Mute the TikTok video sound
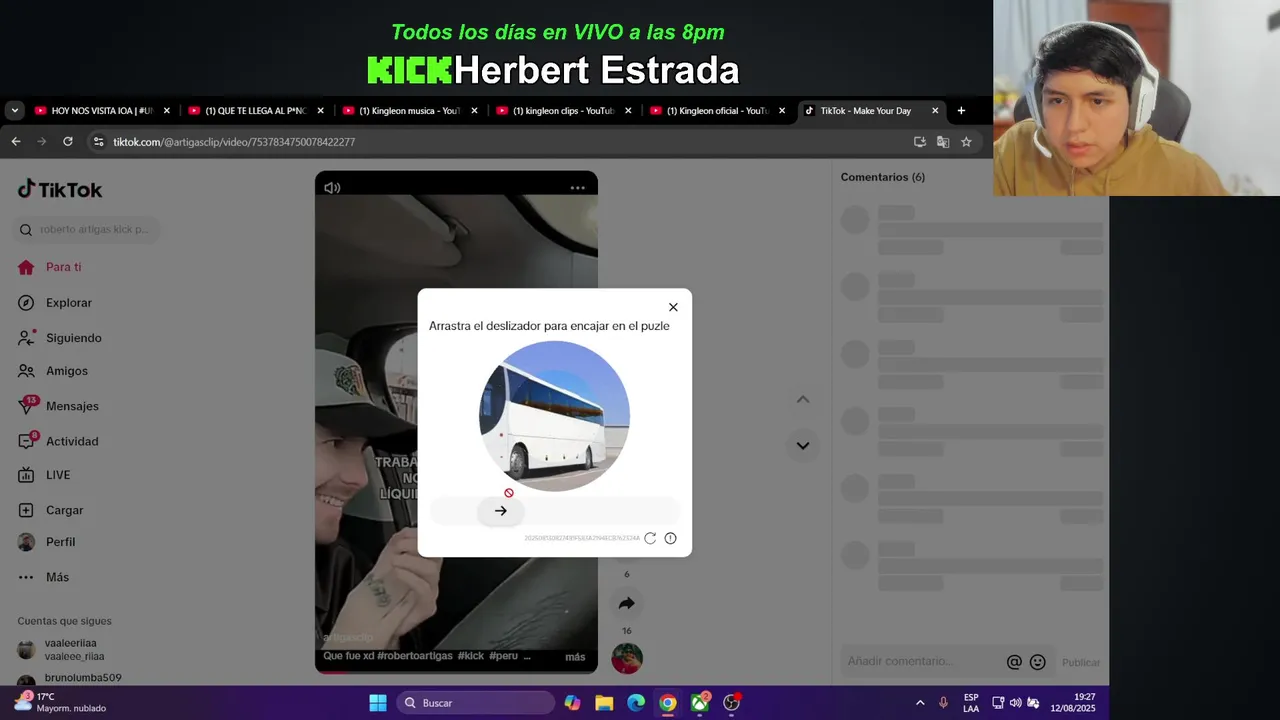 332,187
